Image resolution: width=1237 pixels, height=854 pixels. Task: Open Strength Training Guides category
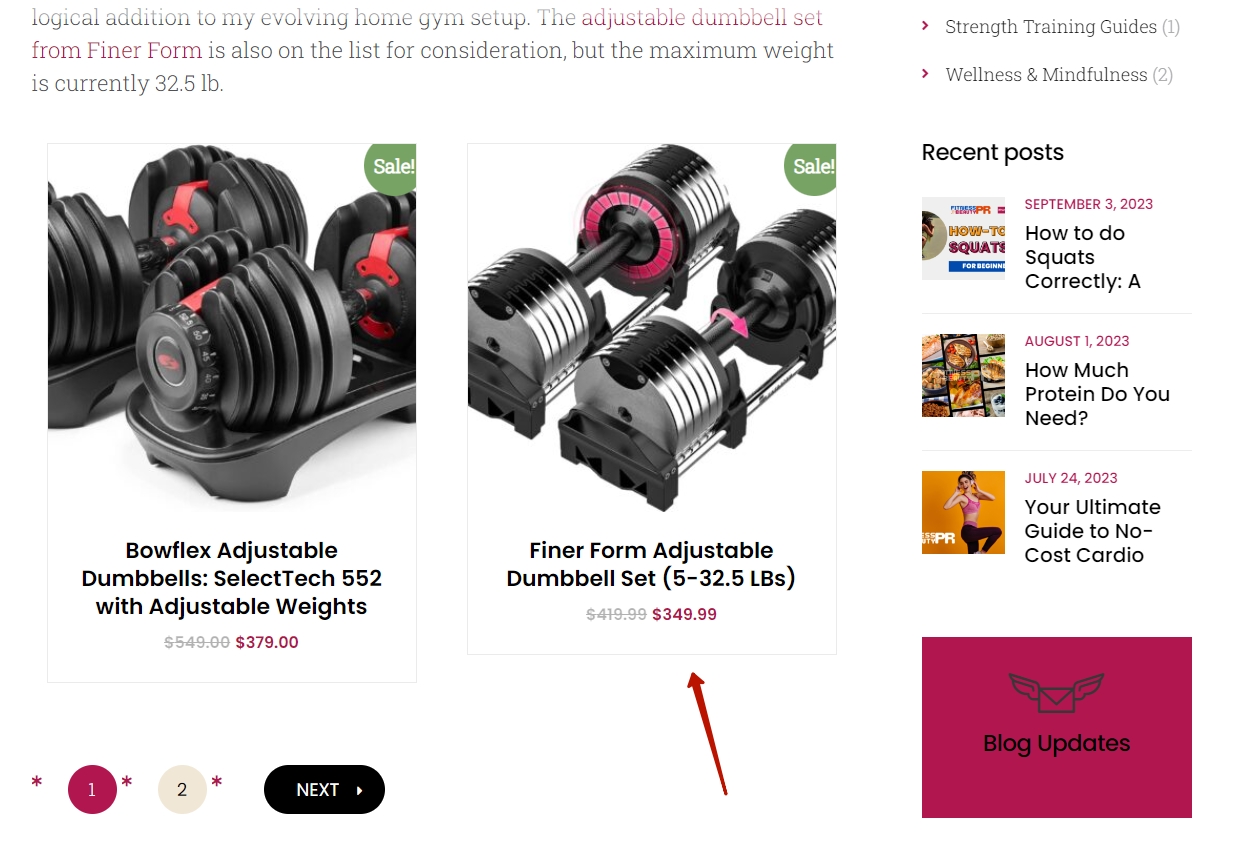(x=1051, y=27)
